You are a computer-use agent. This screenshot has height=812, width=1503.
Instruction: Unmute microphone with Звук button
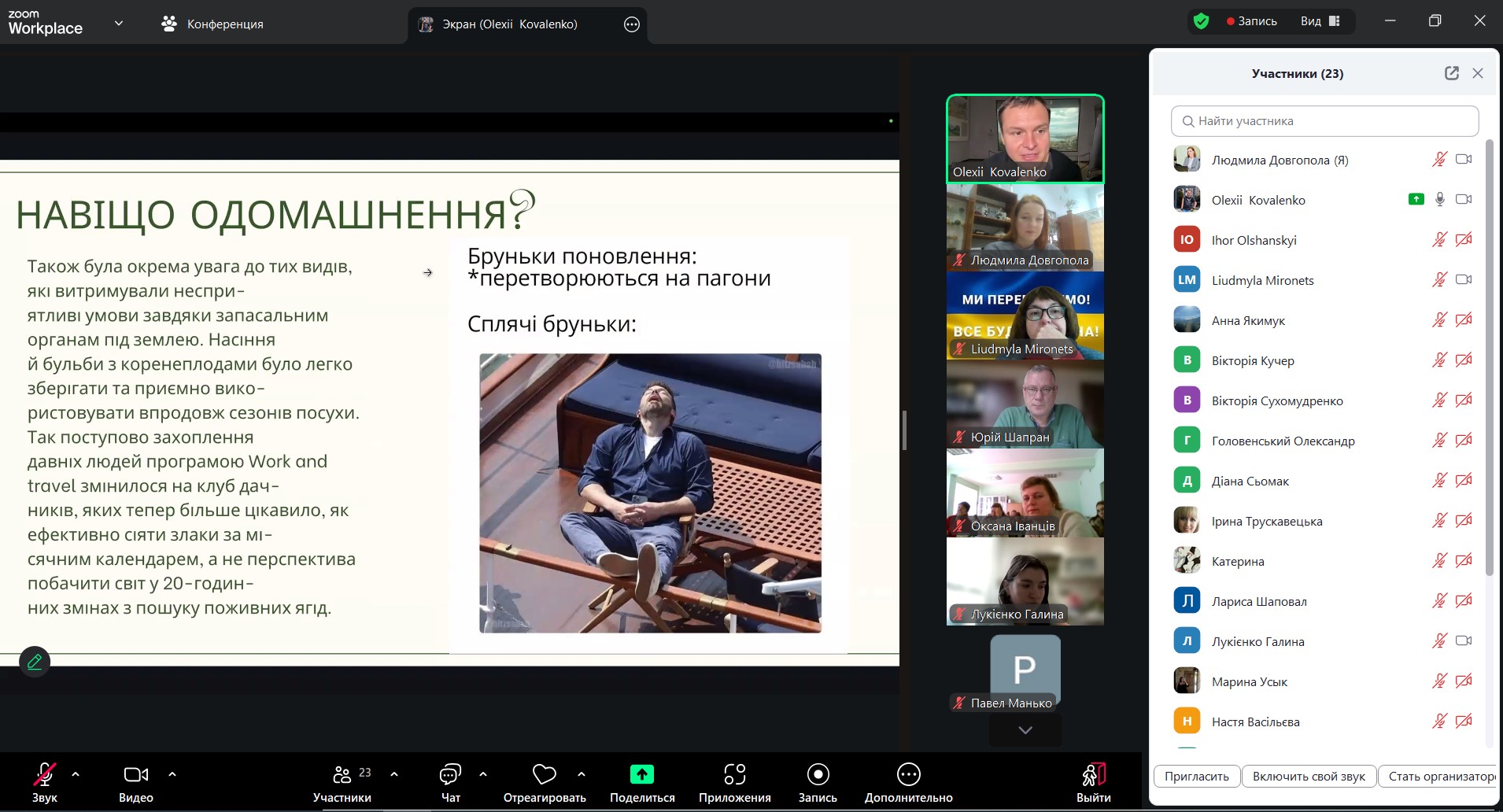click(45, 775)
